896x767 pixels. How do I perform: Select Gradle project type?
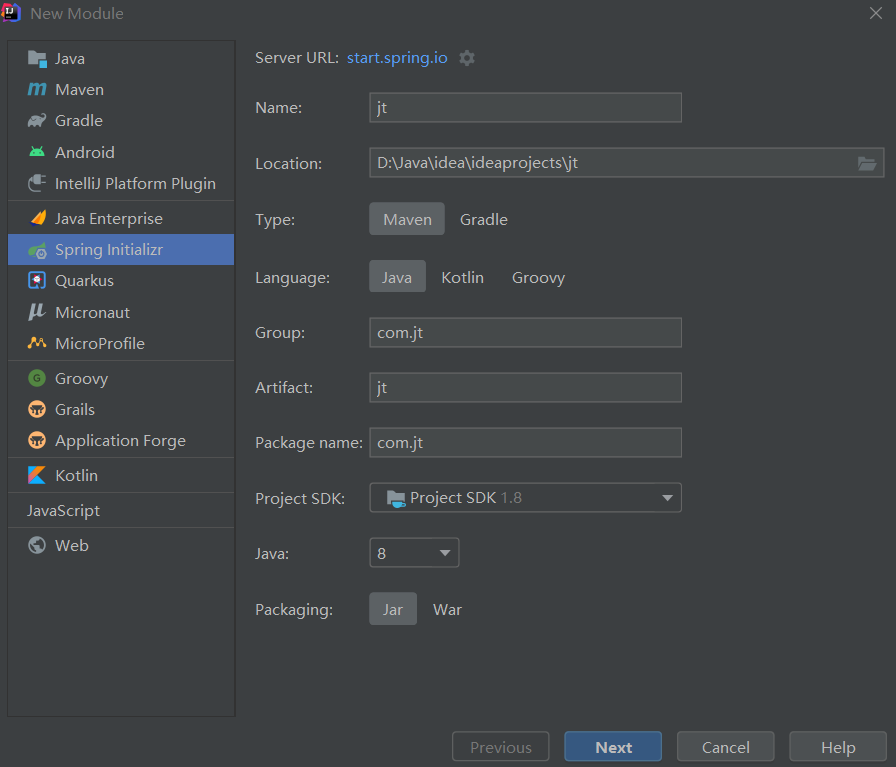(x=483, y=219)
